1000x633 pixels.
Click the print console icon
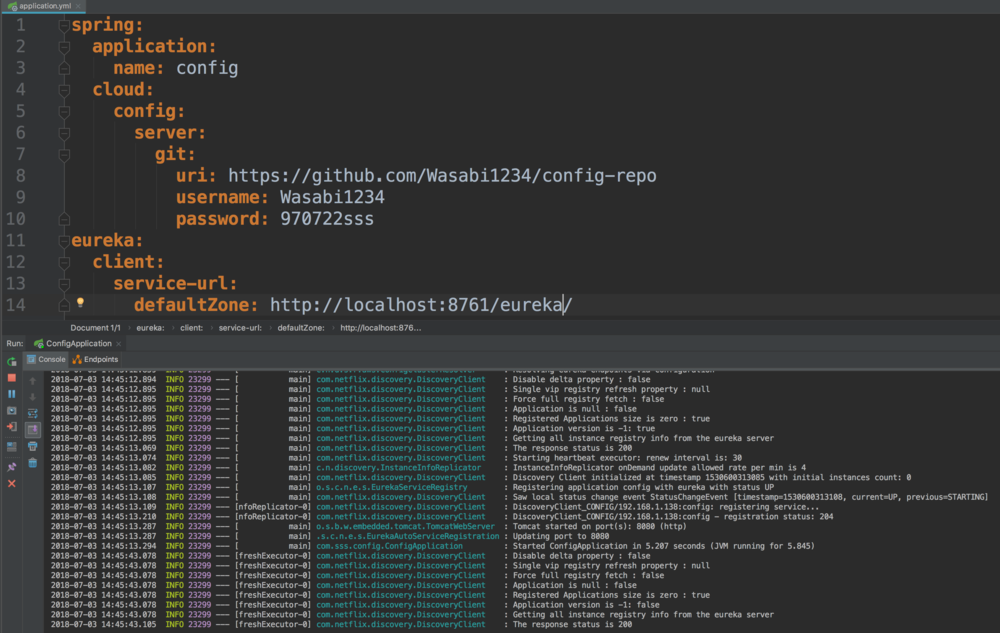[x=33, y=446]
